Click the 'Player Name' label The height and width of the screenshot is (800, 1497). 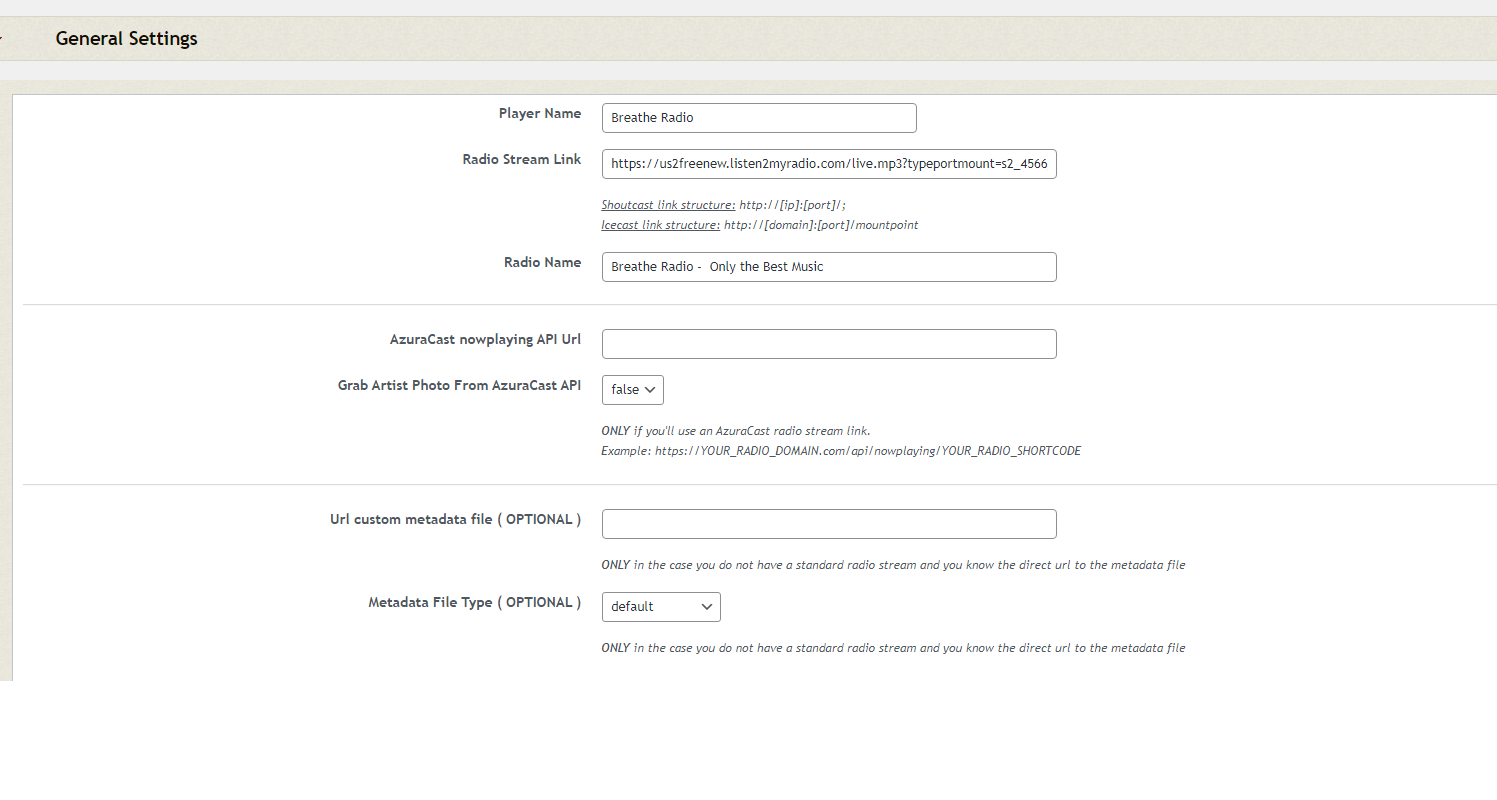(x=540, y=114)
